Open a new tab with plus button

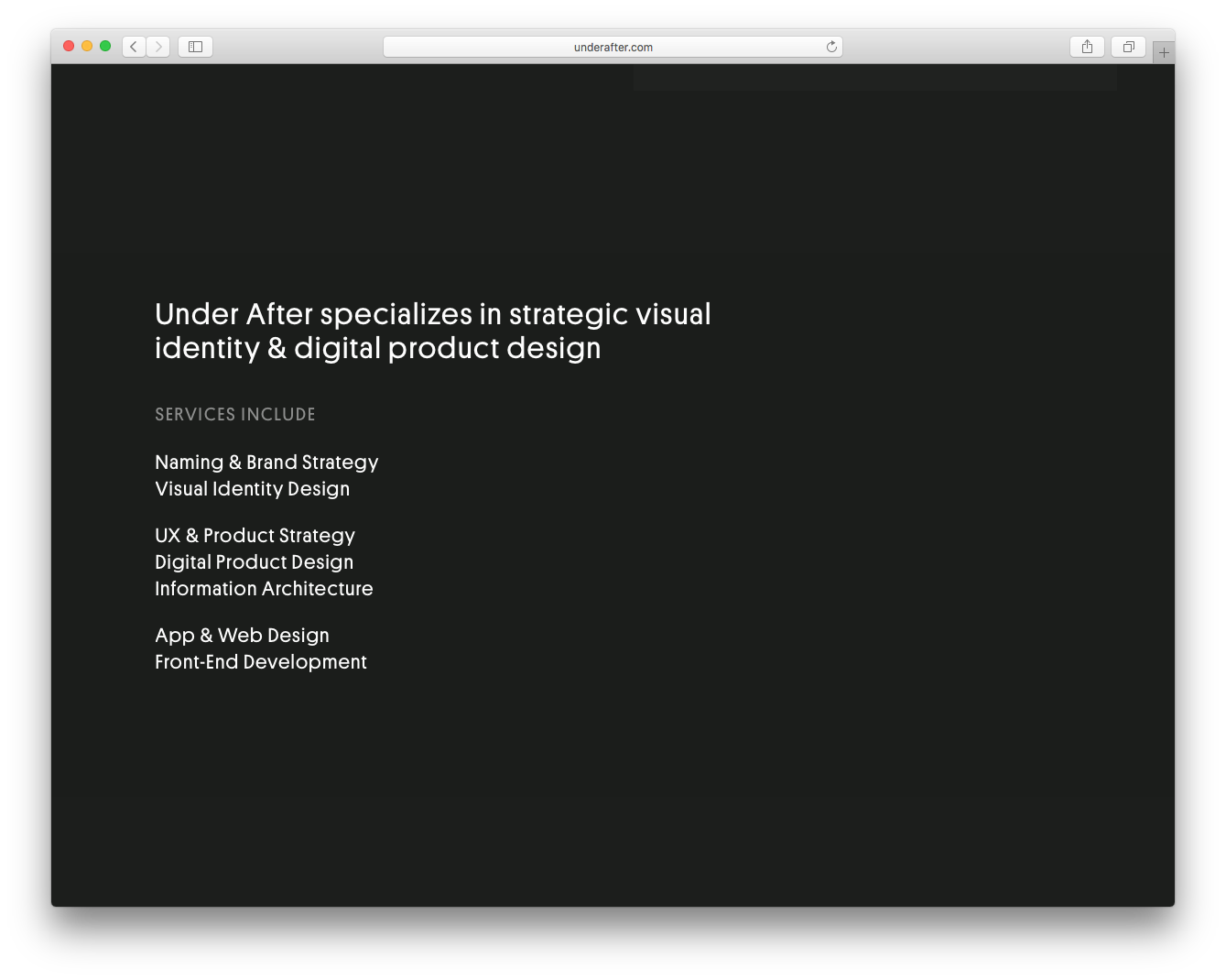pyautogui.click(x=1164, y=53)
